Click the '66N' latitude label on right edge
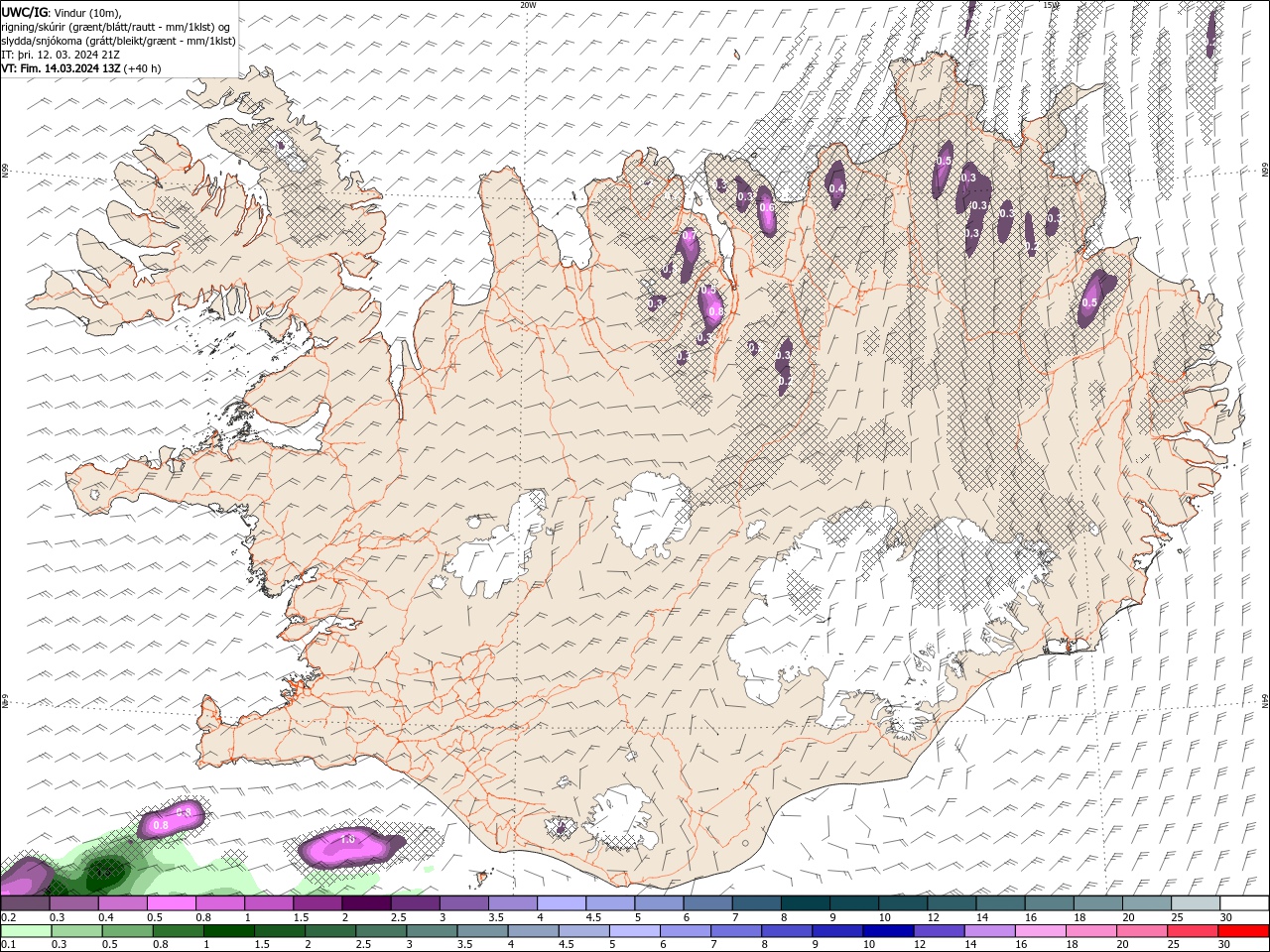 [x=1265, y=172]
